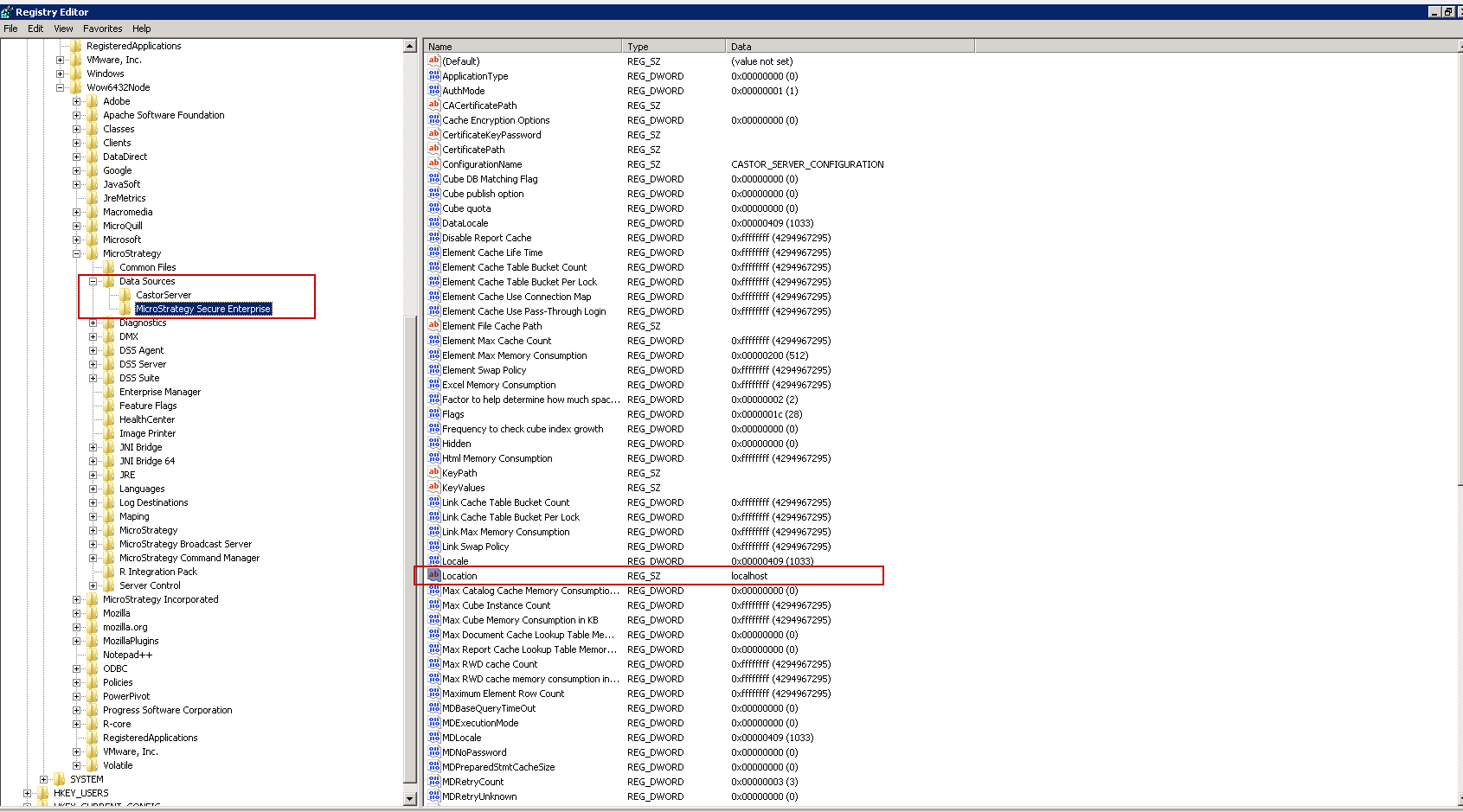Click the Registry Editor title bar icon
The width and height of the screenshot is (1463, 812).
(x=7, y=12)
